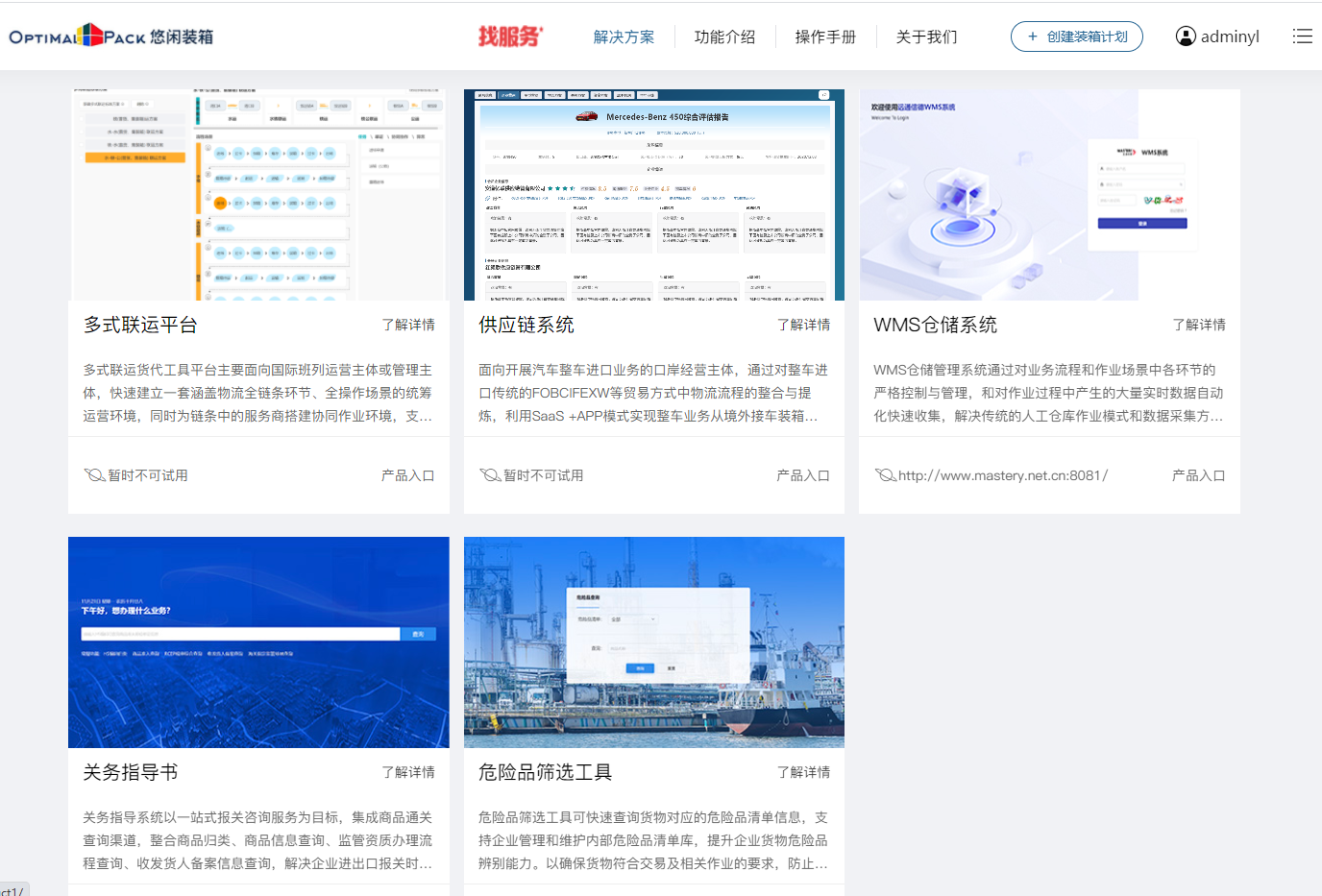Open the hamburger list menu icon
This screenshot has width=1322, height=896.
[x=1303, y=36]
